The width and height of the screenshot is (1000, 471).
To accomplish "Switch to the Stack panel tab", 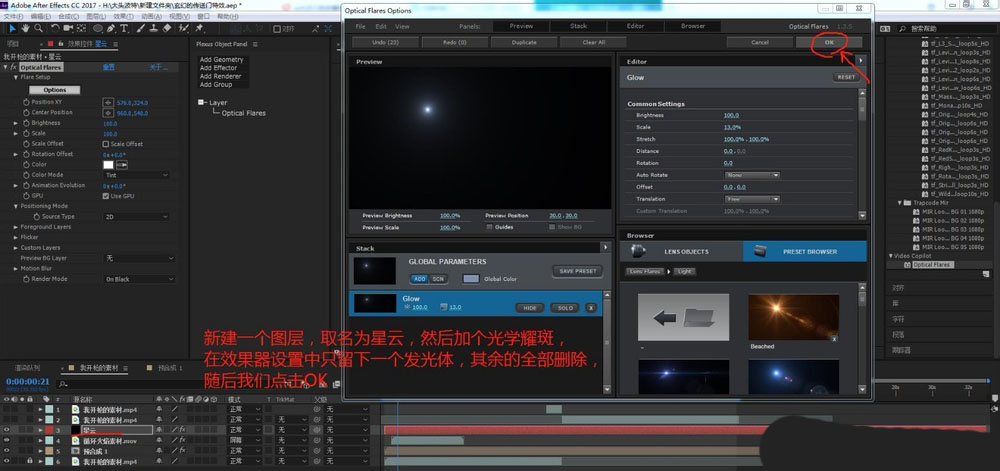I will [x=578, y=25].
